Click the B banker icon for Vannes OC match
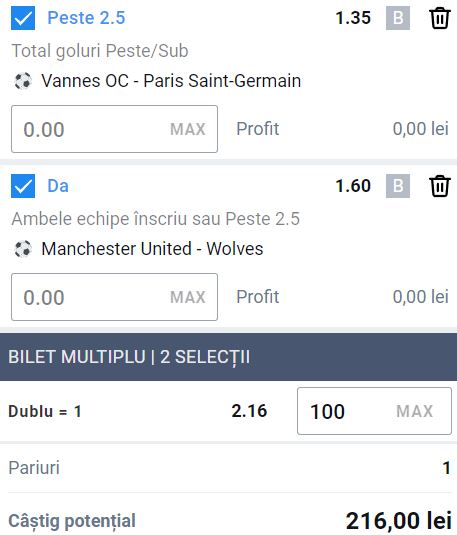 [398, 18]
